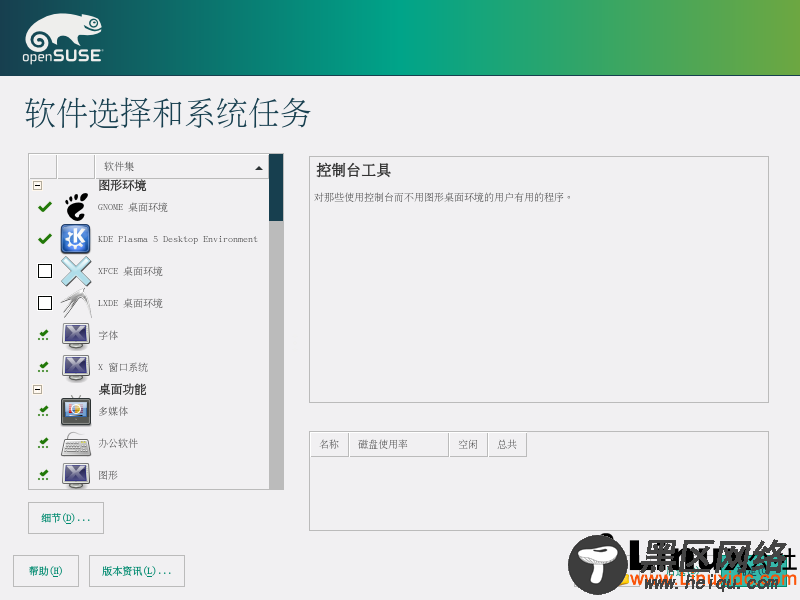Click the 软件集 column sort arrow

point(259,168)
